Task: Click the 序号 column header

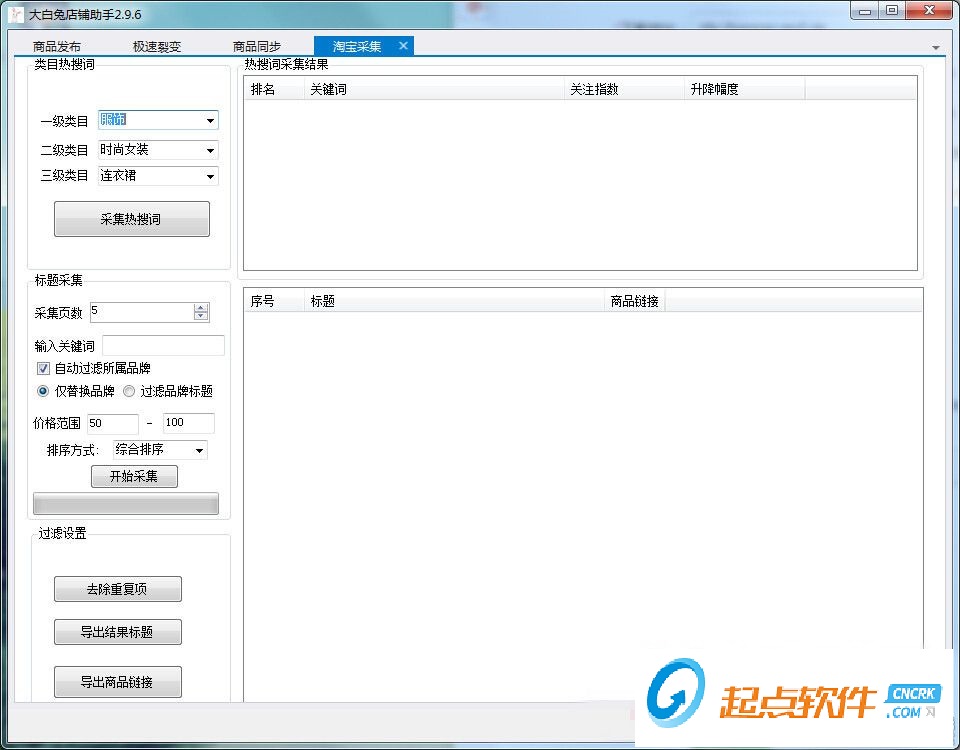Action: point(274,301)
